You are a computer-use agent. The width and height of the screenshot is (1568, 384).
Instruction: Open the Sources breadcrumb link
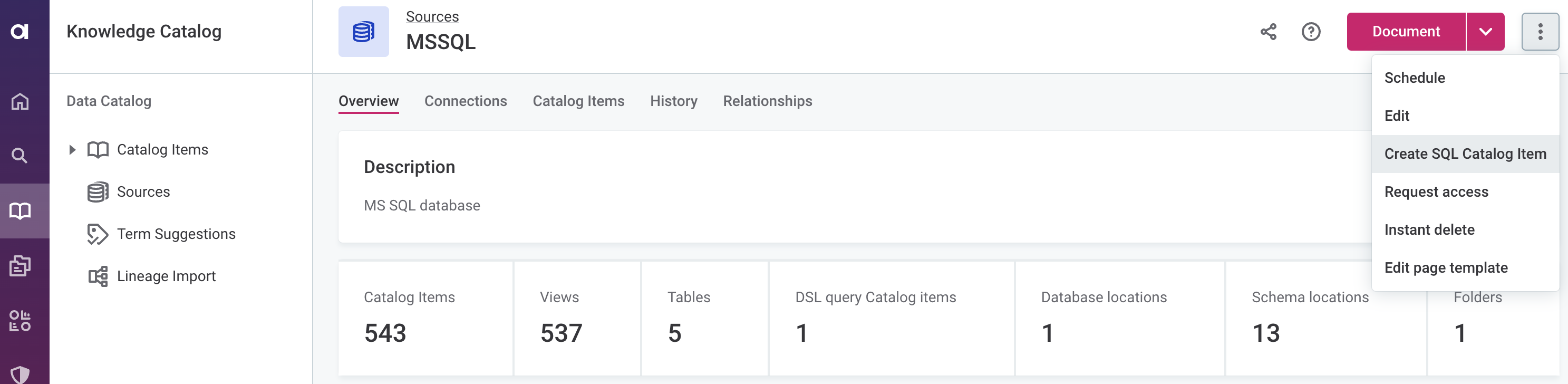[x=432, y=16]
